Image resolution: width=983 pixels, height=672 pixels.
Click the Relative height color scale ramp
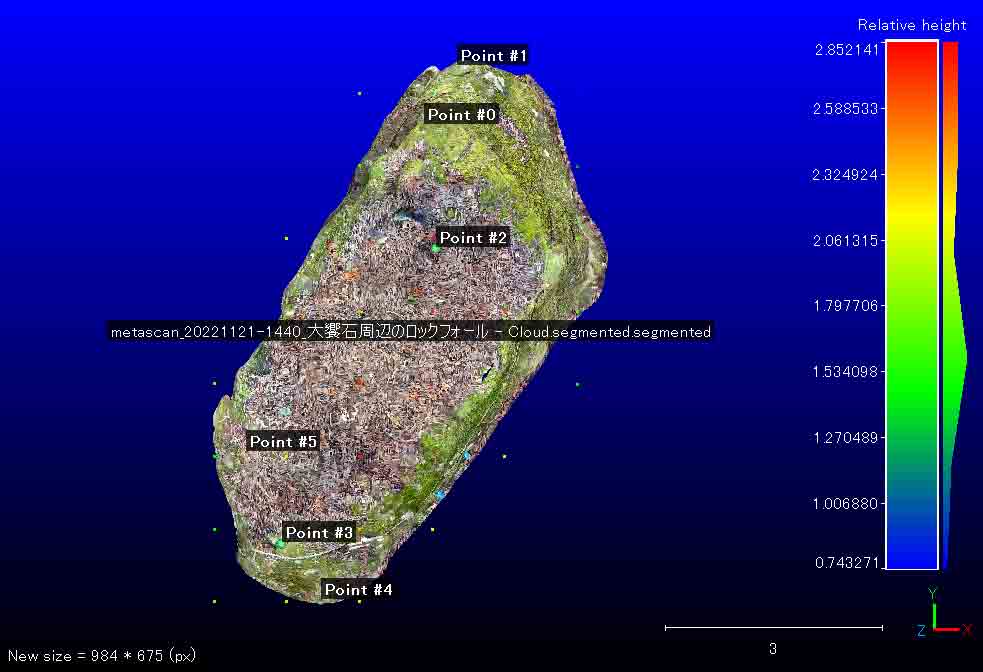(912, 305)
